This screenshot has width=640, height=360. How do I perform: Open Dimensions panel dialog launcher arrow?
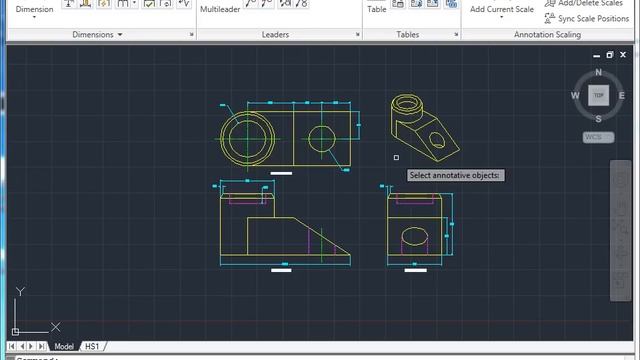tap(191, 35)
